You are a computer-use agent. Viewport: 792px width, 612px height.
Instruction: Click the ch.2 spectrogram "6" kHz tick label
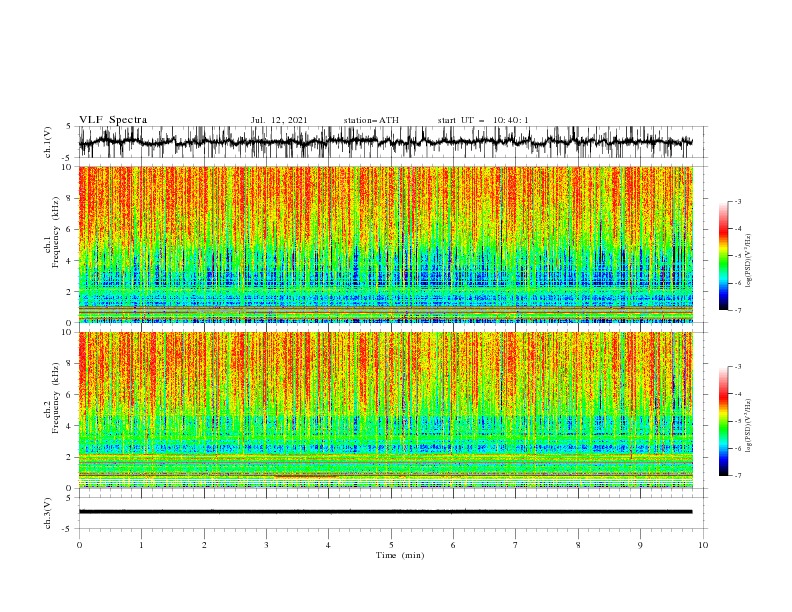coord(70,394)
